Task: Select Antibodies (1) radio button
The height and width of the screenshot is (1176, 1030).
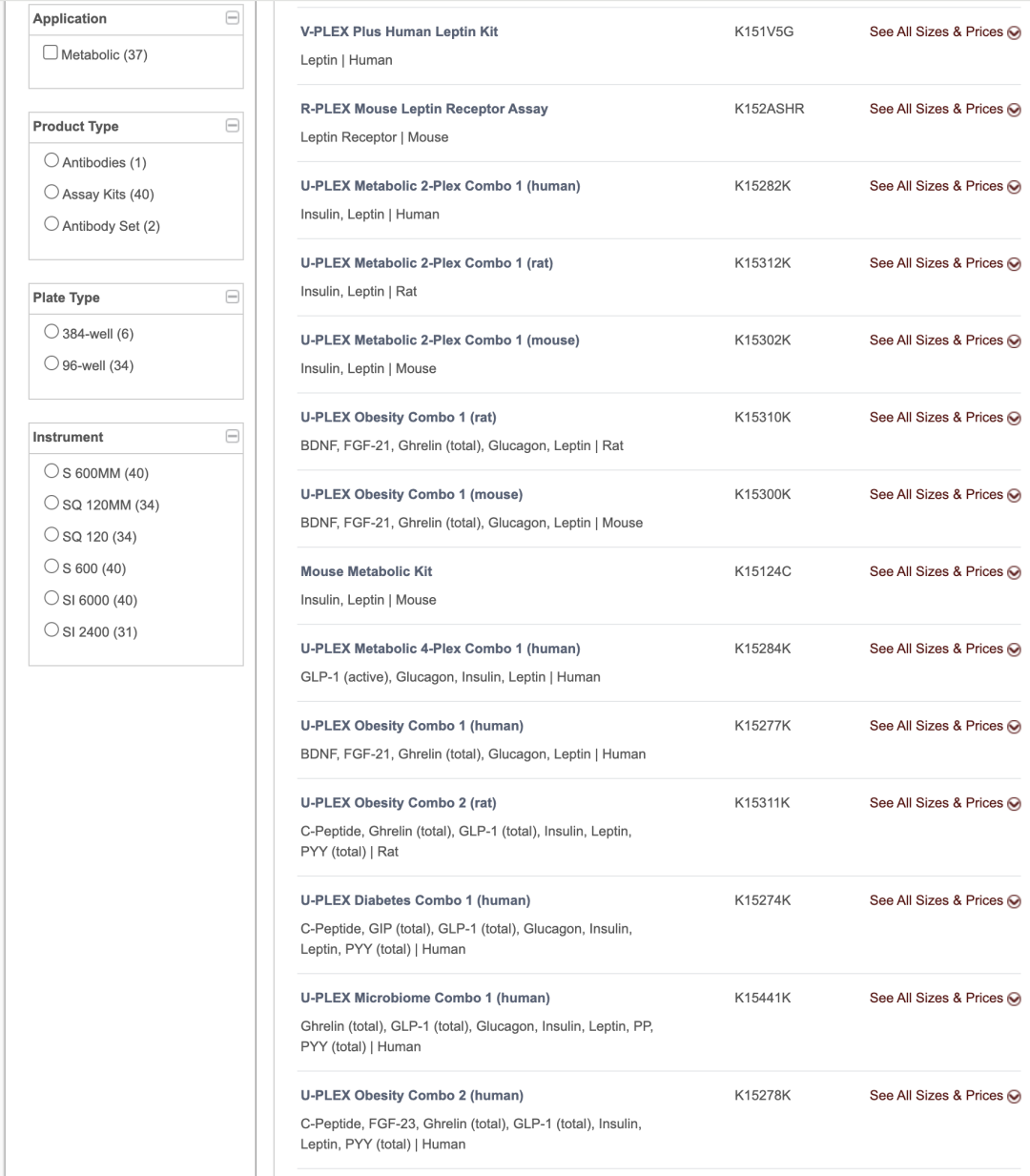Action: point(51,160)
